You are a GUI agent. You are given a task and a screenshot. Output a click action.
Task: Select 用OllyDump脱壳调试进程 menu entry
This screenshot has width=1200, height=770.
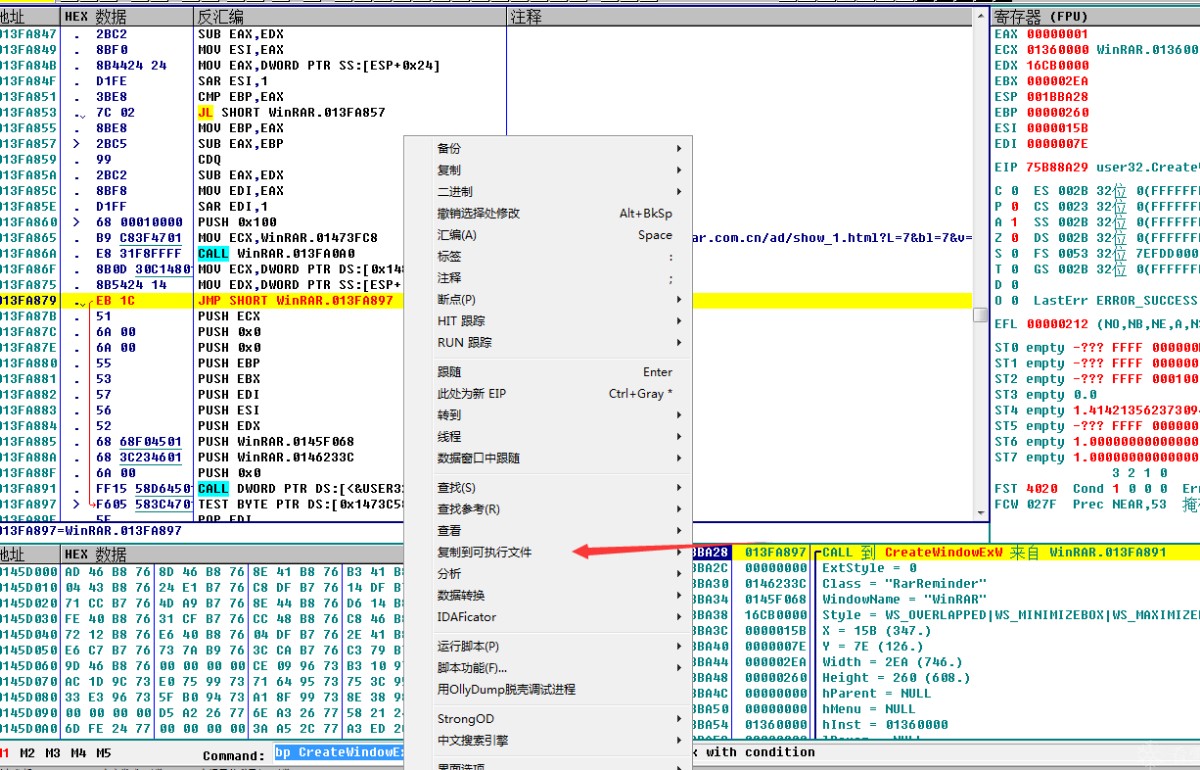click(548, 690)
